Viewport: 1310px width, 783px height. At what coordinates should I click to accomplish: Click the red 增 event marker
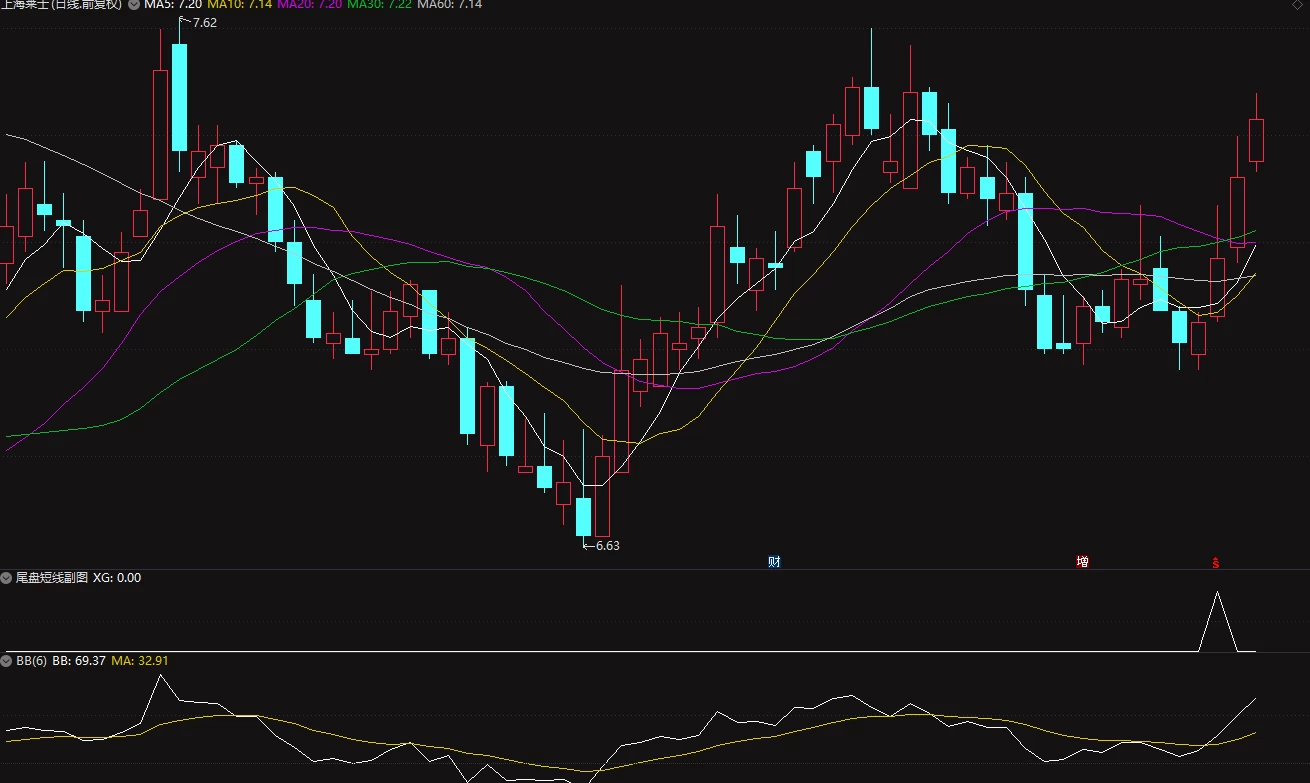(x=1082, y=562)
